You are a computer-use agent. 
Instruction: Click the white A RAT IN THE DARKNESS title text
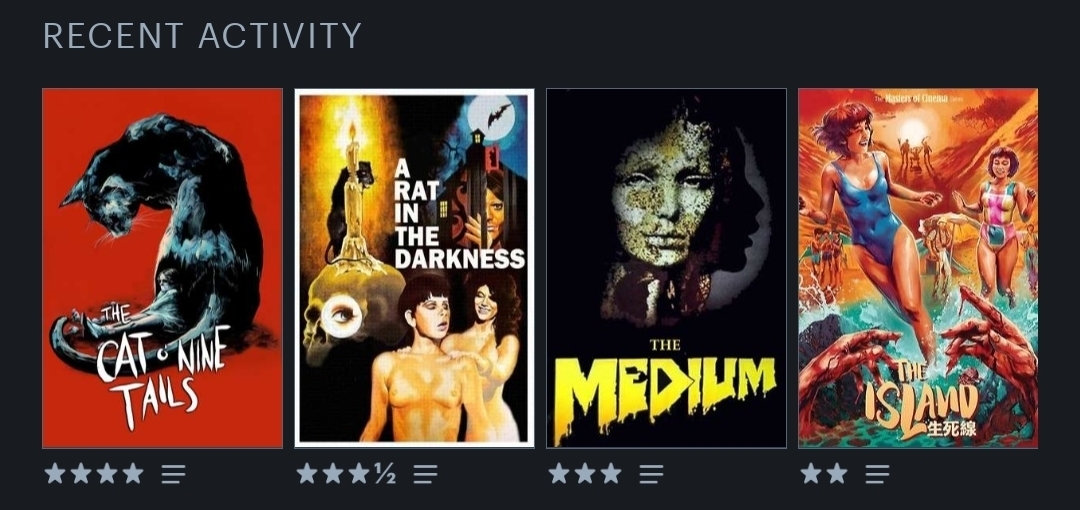[x=458, y=215]
